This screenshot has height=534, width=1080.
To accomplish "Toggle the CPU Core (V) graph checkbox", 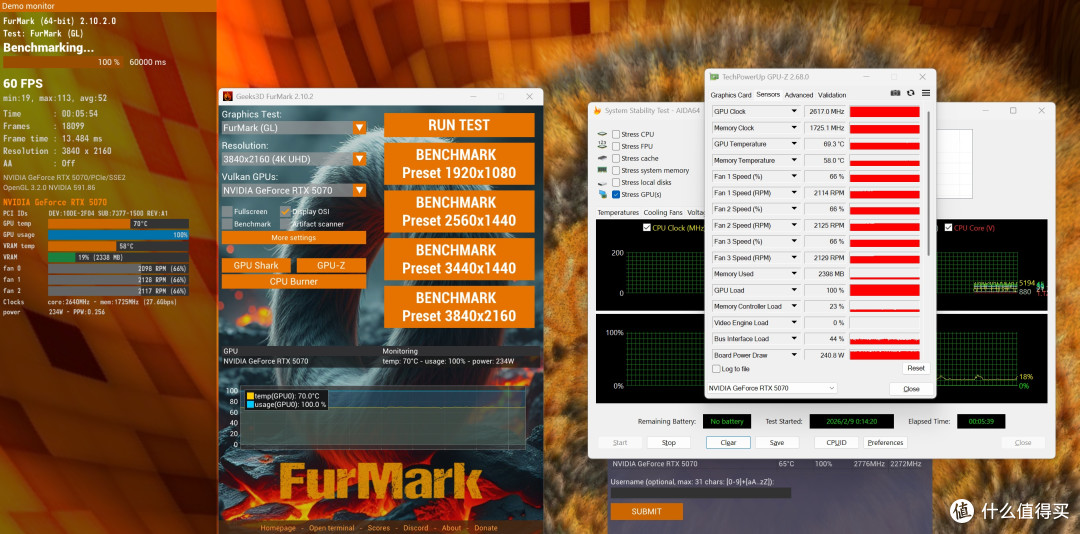I will pos(948,228).
